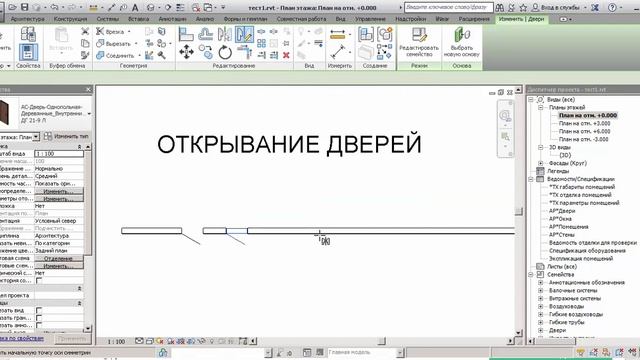
Task: Open the Help question mark icon
Action: [x=612, y=7]
